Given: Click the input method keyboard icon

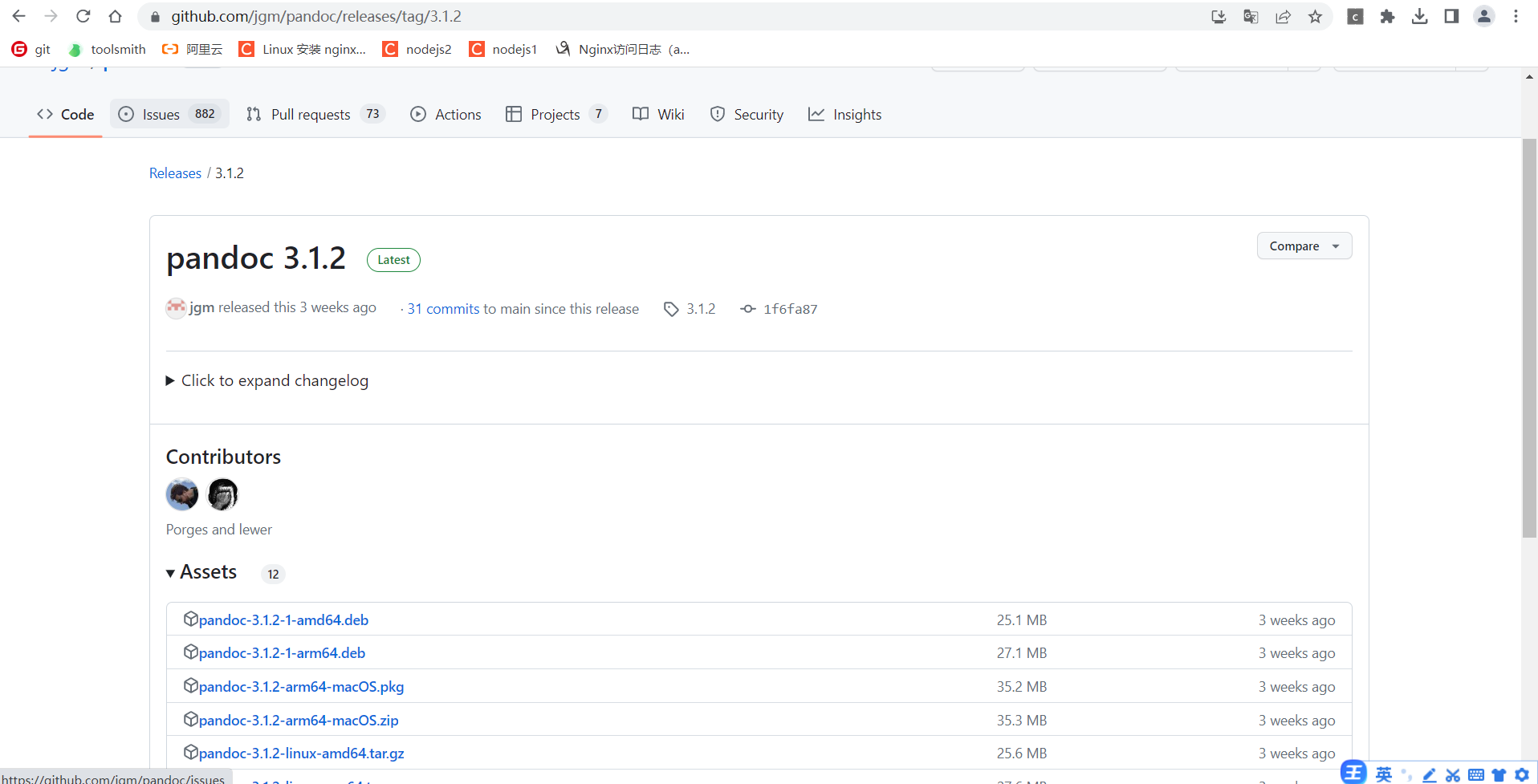Looking at the screenshot, I should tap(1476, 774).
